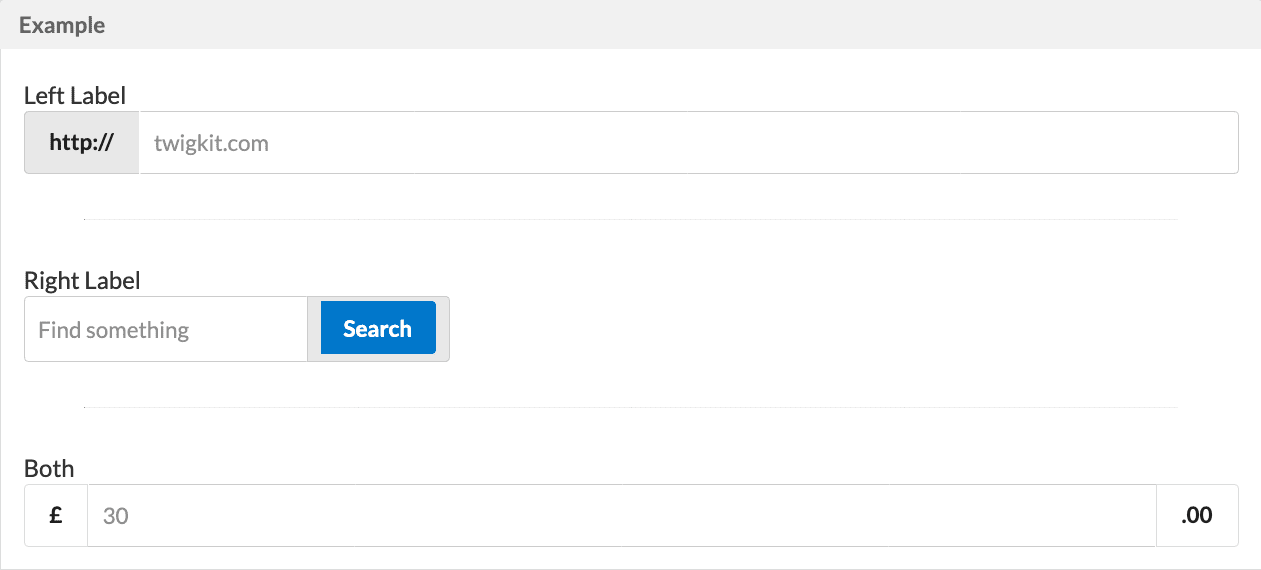
Task: Click the .00 decimal suffix addon
Action: 1197,516
